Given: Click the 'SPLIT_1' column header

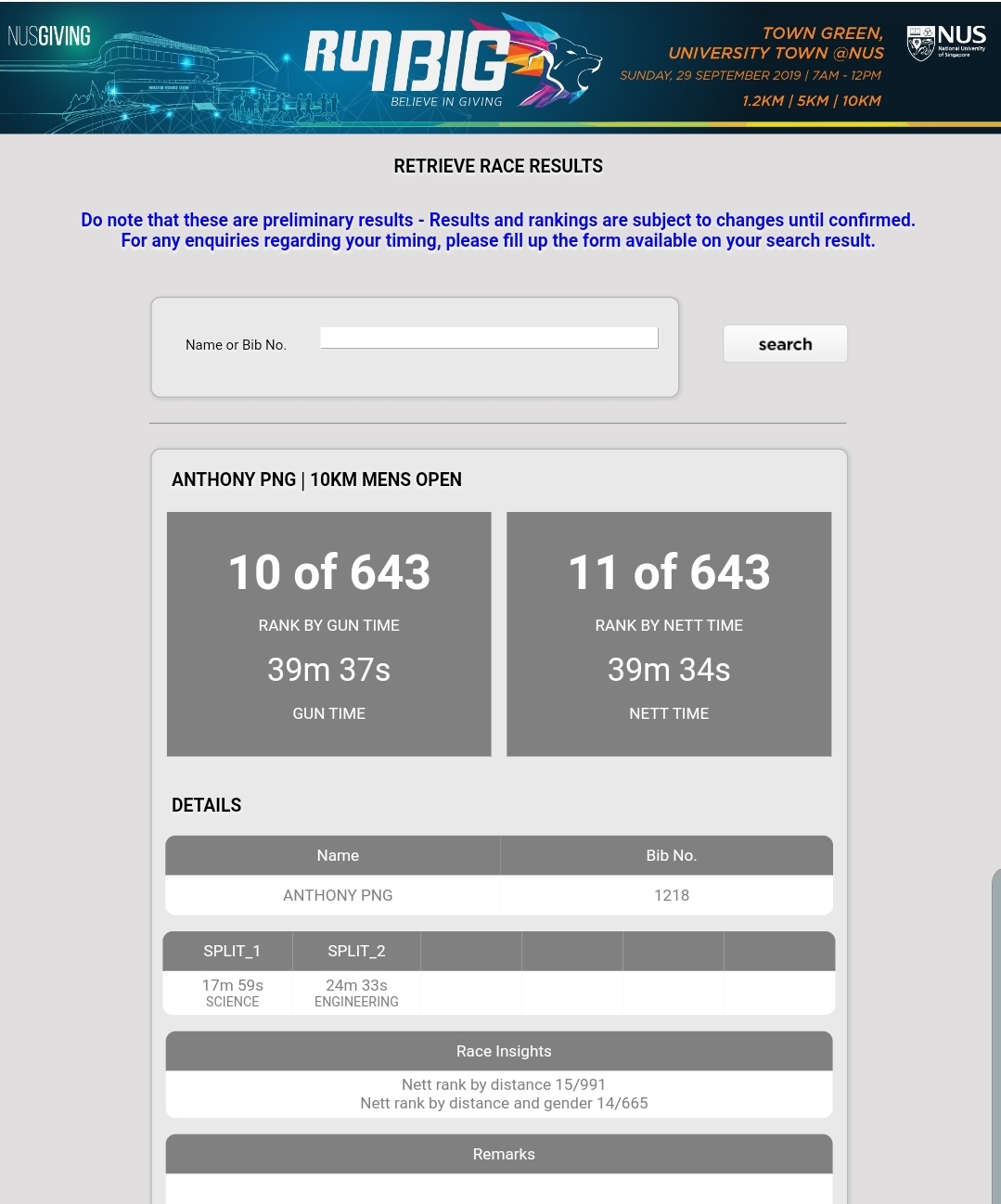Looking at the screenshot, I should tap(232, 951).
